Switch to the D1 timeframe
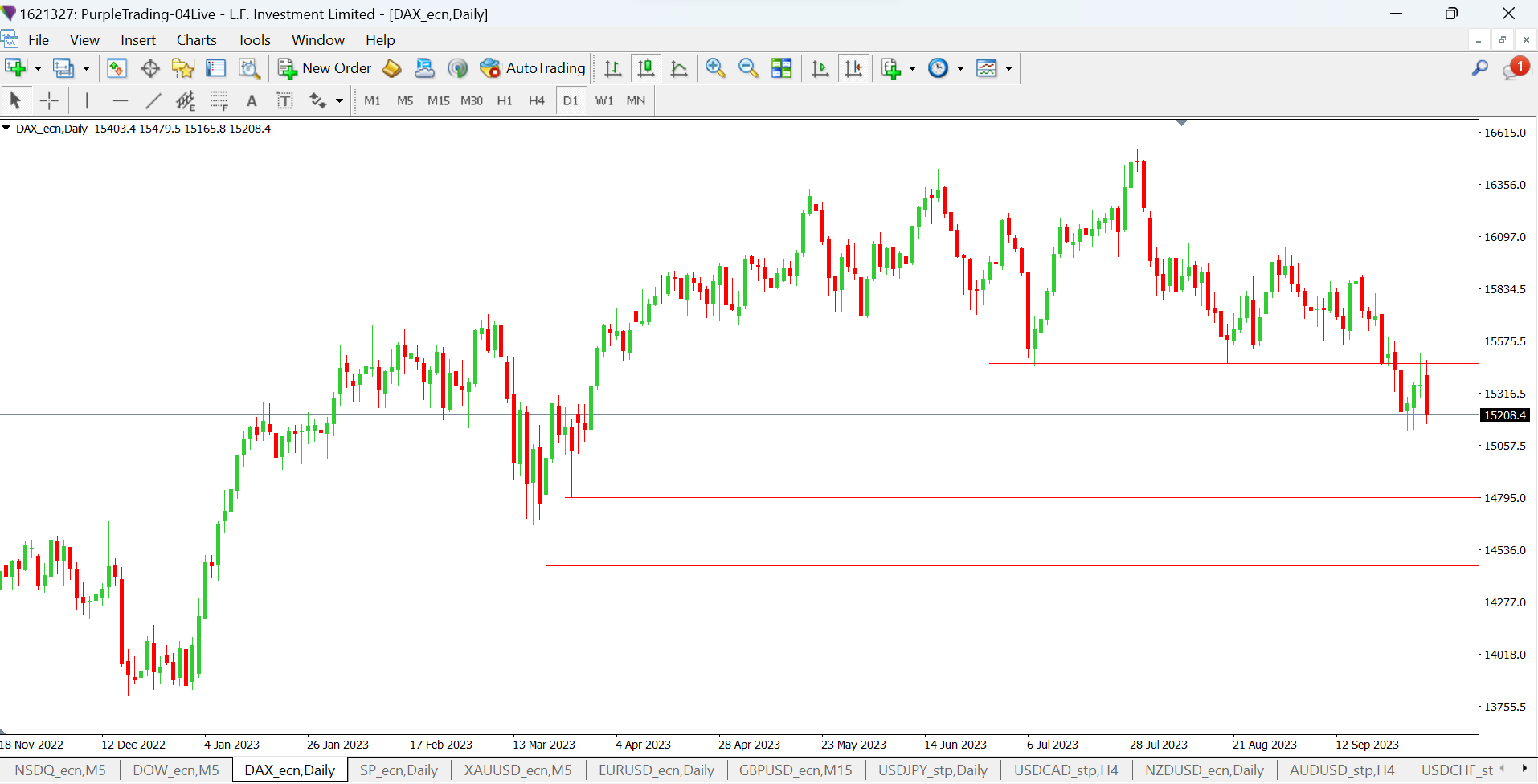Screen dimensions: 1538x784 (x=571, y=100)
